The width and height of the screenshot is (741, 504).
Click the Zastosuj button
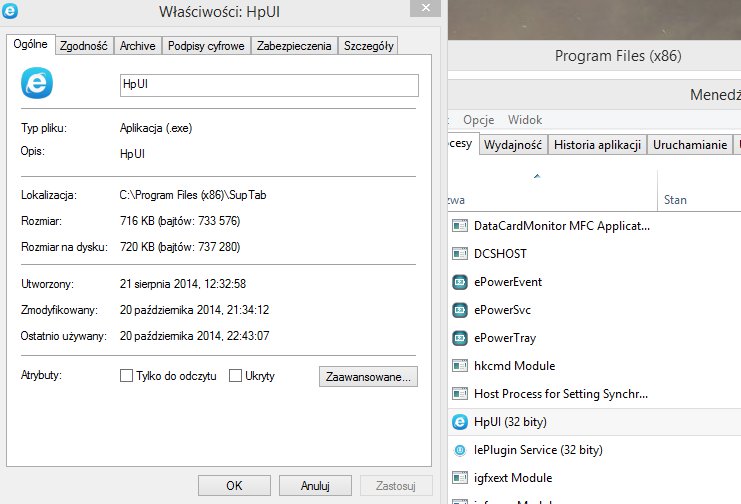[396, 486]
